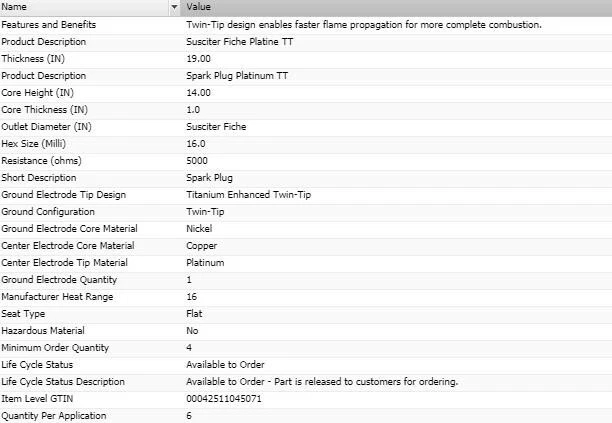
Task: Select the 16 value for Manufacturer Heat Range
Action: pyautogui.click(x=192, y=297)
